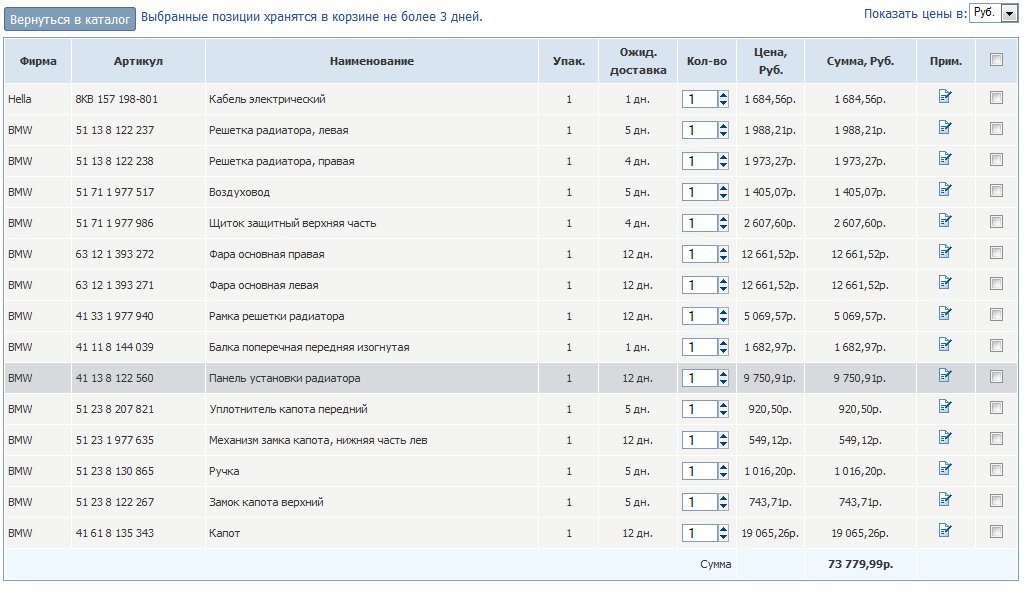This screenshot has height=596, width=1028.
Task: Edit note for the Капот row
Action: coord(945,530)
